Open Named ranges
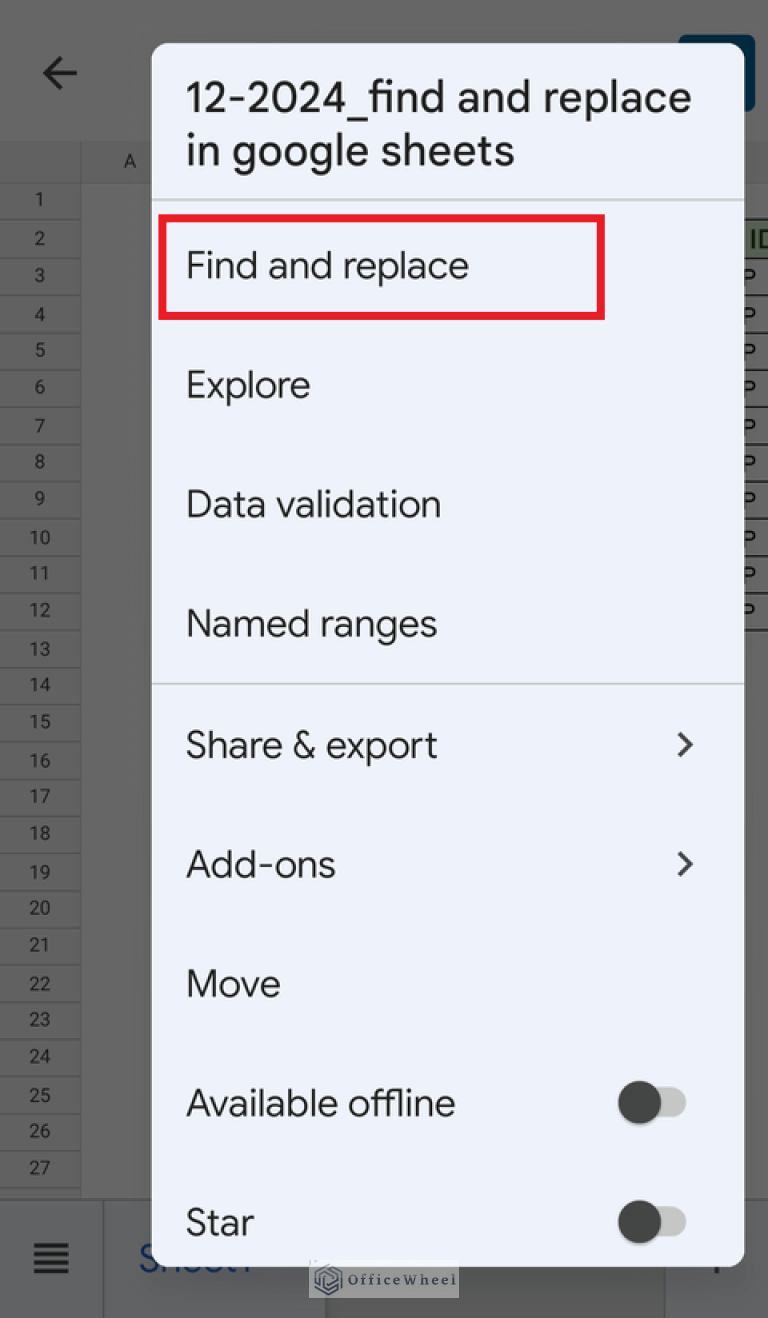Viewport: 768px width, 1318px height. (311, 623)
